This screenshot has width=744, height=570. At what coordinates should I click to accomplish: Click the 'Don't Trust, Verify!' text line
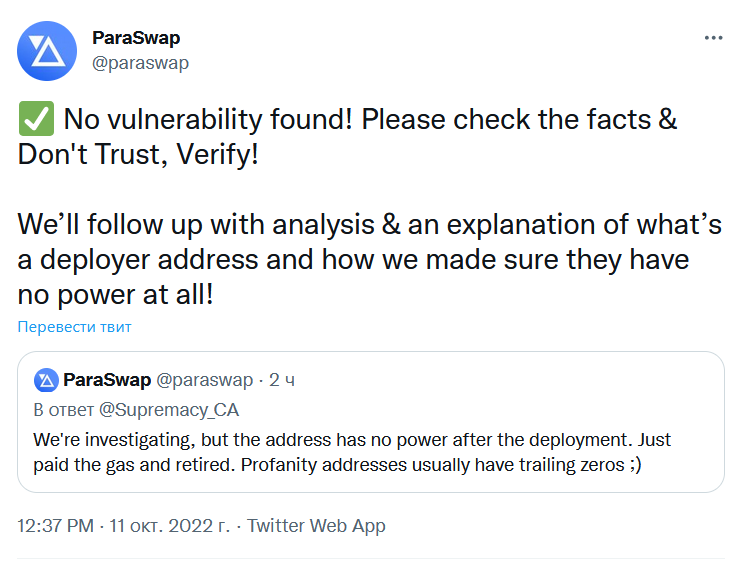[x=138, y=154]
